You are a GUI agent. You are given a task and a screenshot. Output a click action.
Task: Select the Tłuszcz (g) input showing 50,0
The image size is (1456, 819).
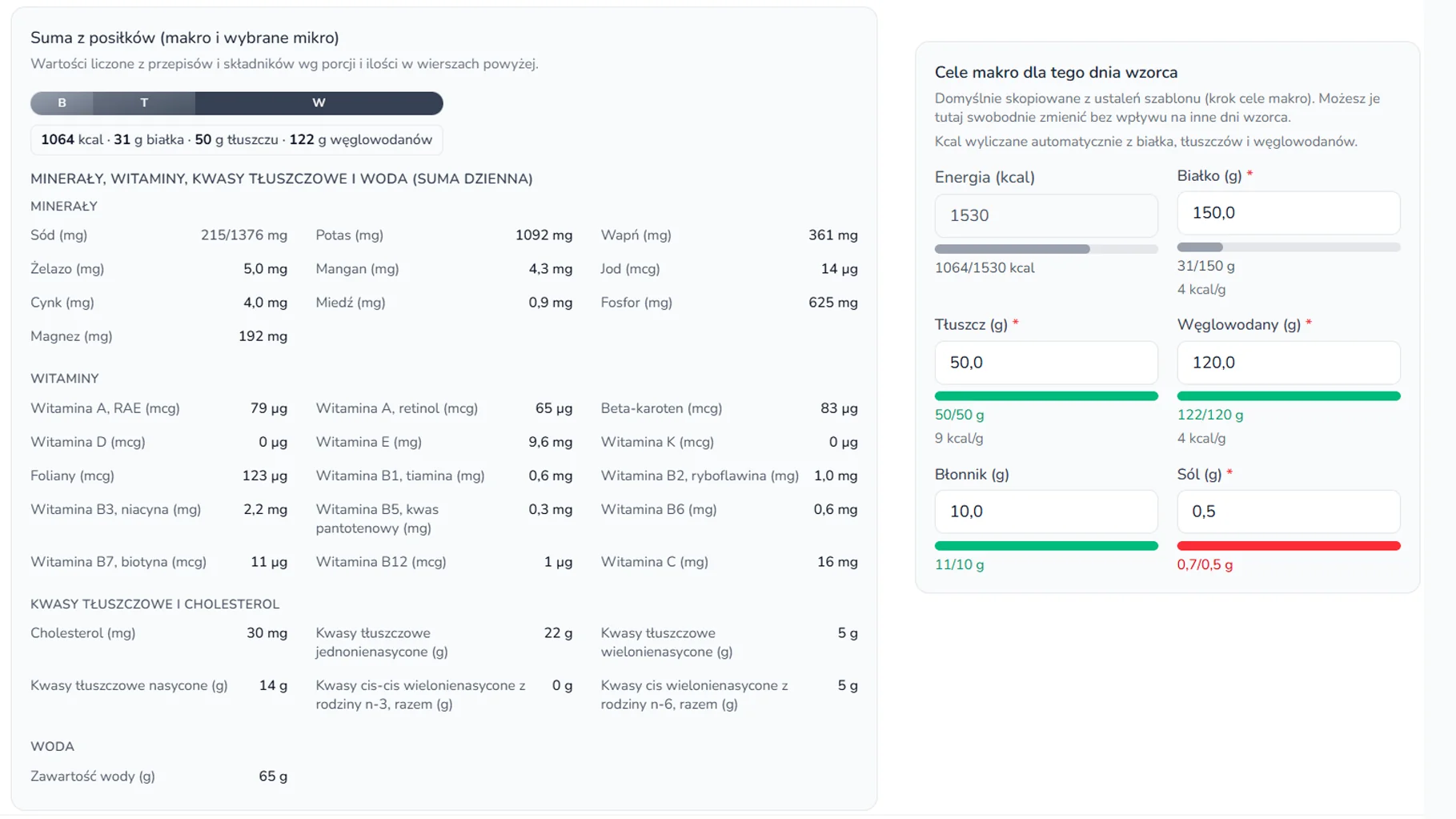point(1045,363)
